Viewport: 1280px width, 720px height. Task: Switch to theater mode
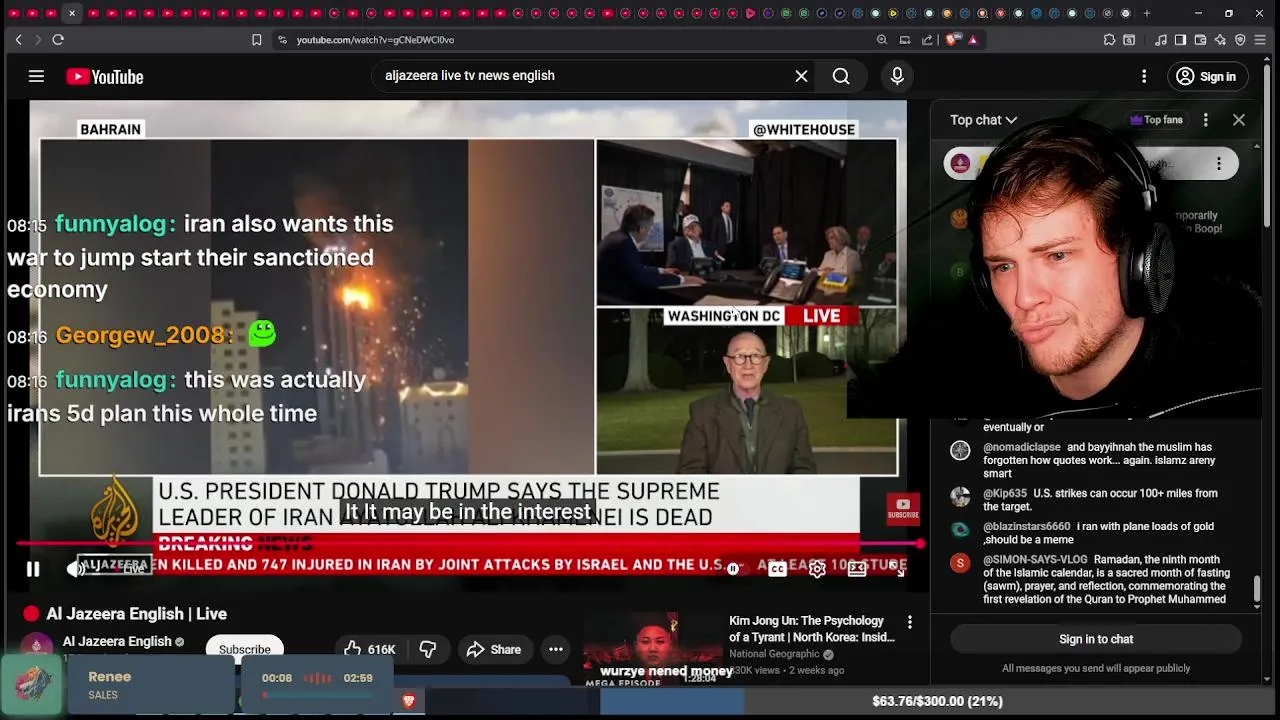coord(857,569)
